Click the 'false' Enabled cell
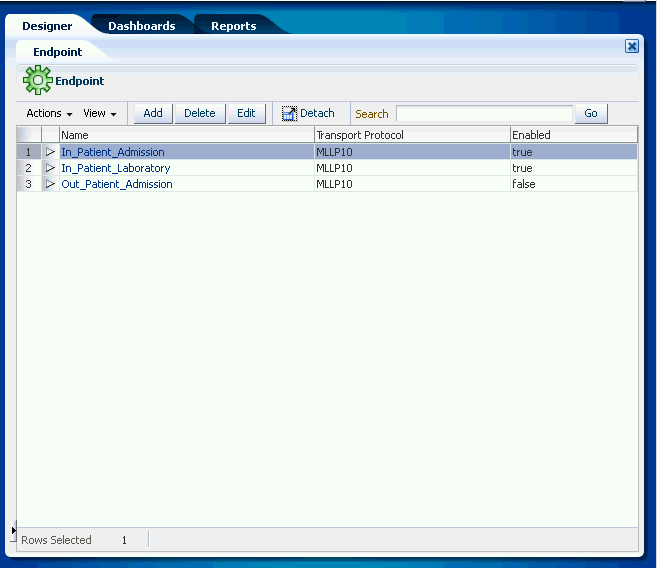The width and height of the screenshot is (657, 568). click(x=574, y=184)
